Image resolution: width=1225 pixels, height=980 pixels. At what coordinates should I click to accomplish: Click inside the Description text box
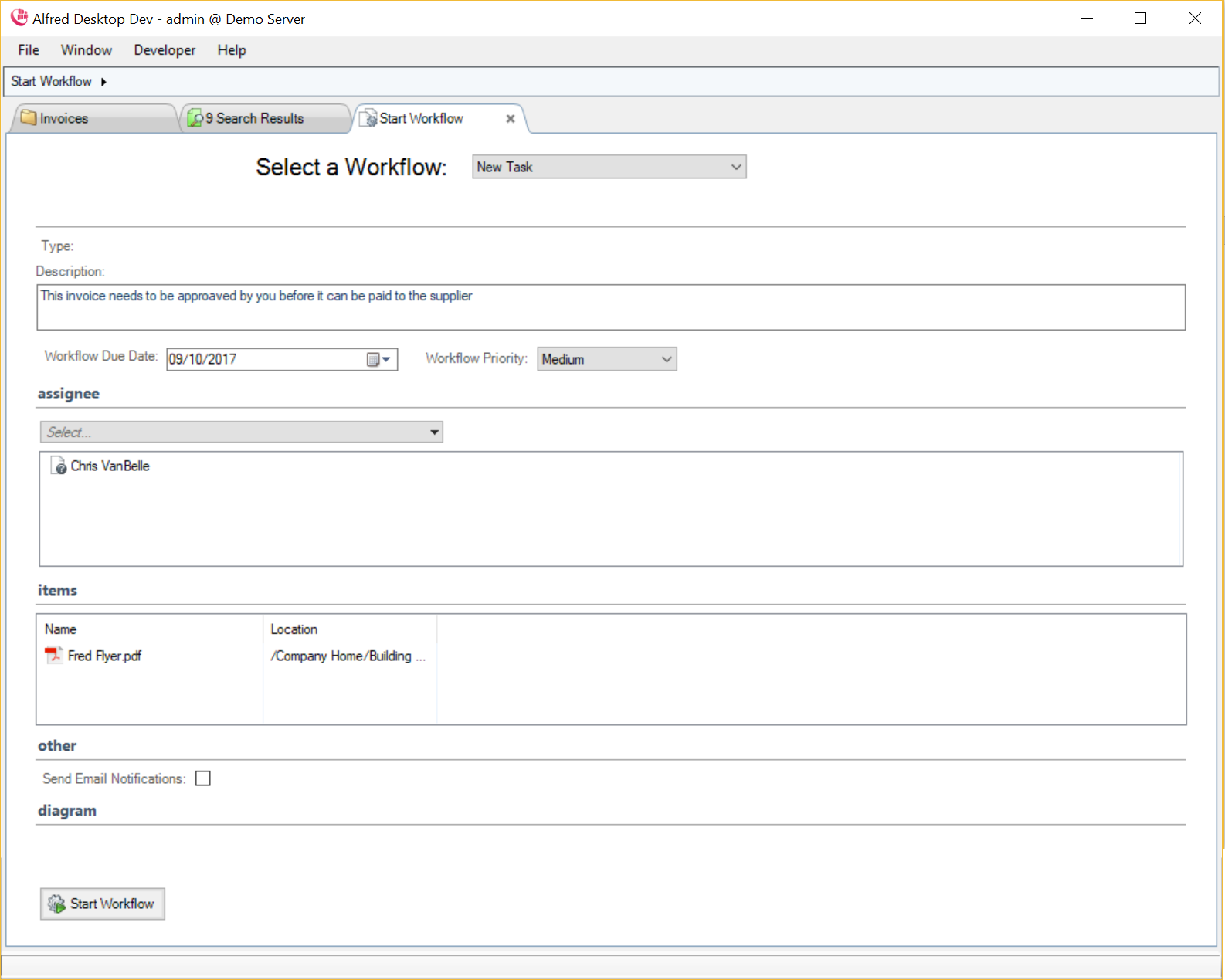coord(610,307)
